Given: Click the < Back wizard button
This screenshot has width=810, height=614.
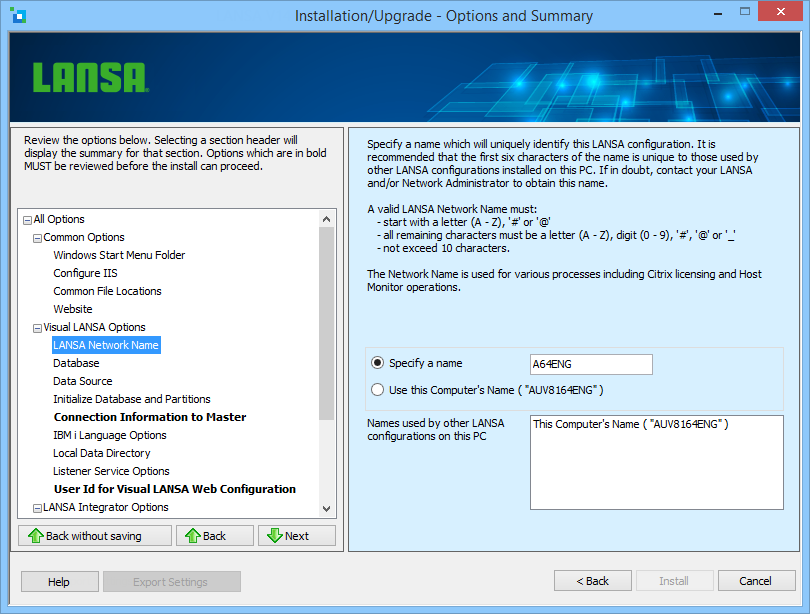Looking at the screenshot, I should click(593, 581).
